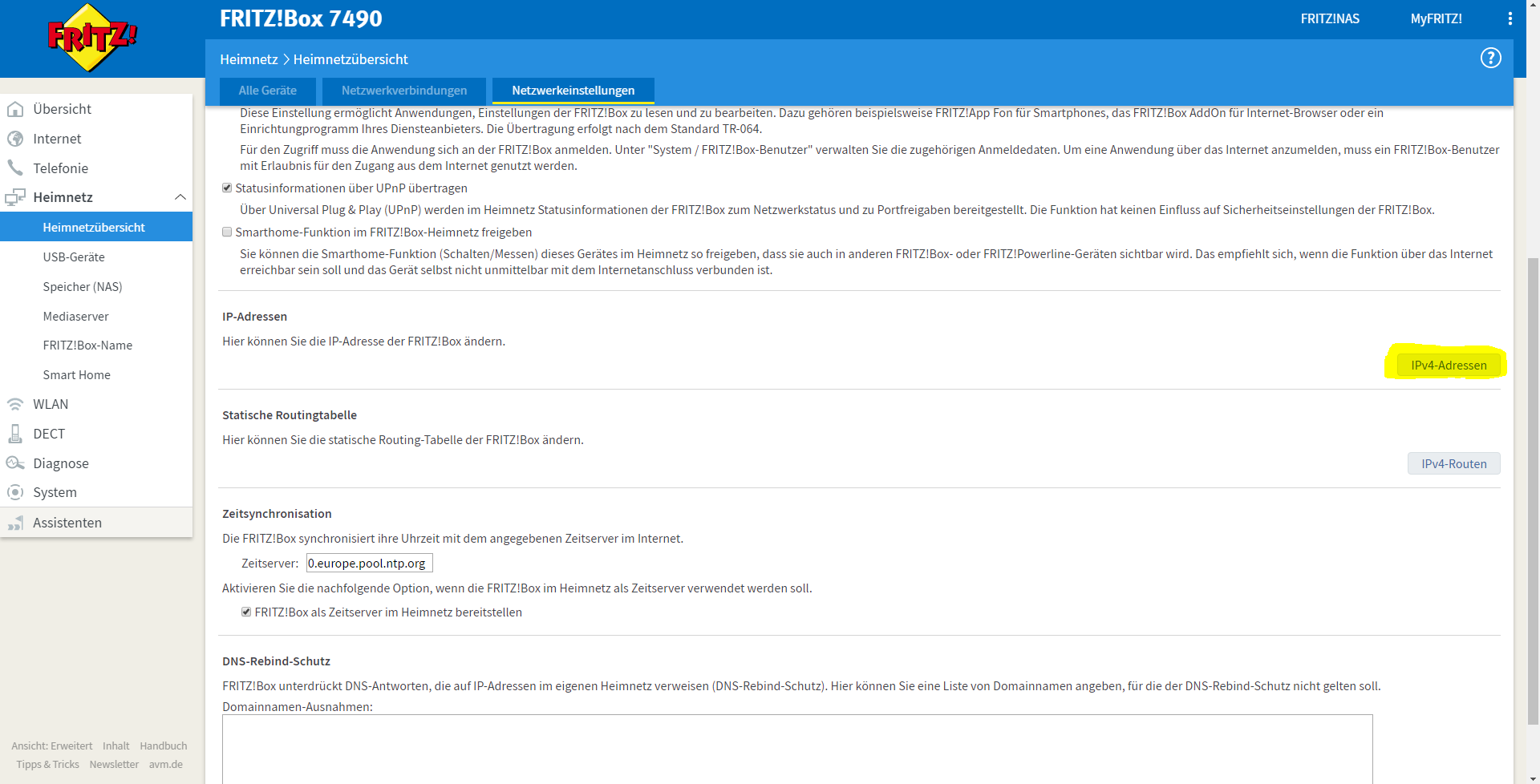Select Heimnetzübersicht submenu item
The height and width of the screenshot is (784, 1540).
coord(96,227)
